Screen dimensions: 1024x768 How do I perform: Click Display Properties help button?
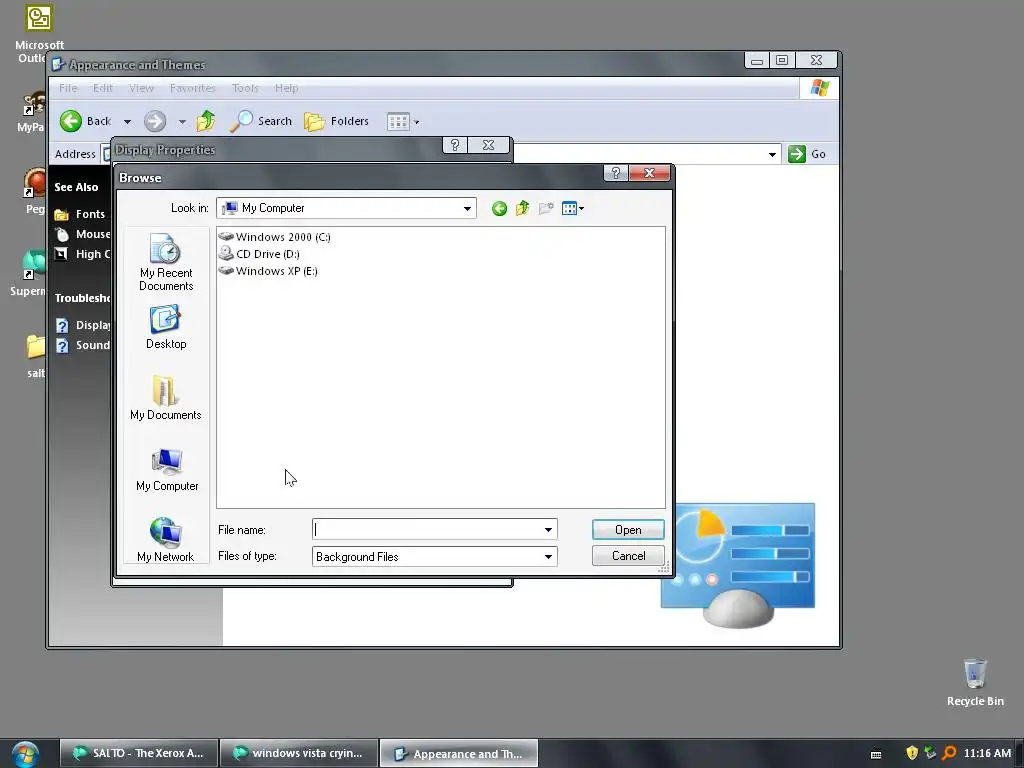[455, 145]
